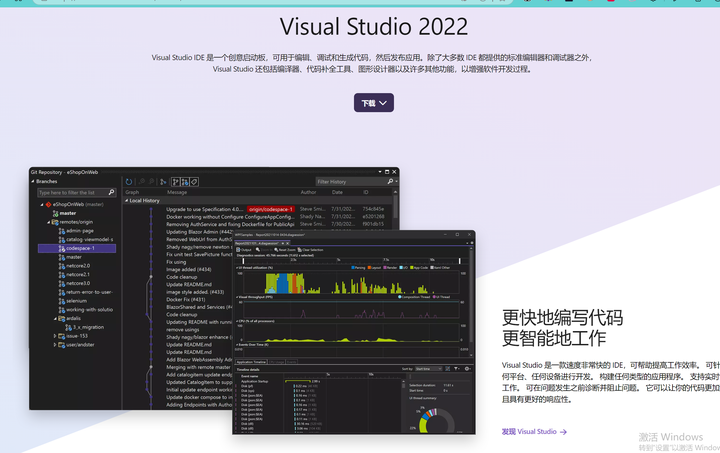Select commit 'Removing AuthService and fixing Dockerfile'
Viewport: 720px width, 453px height.
pos(230,224)
